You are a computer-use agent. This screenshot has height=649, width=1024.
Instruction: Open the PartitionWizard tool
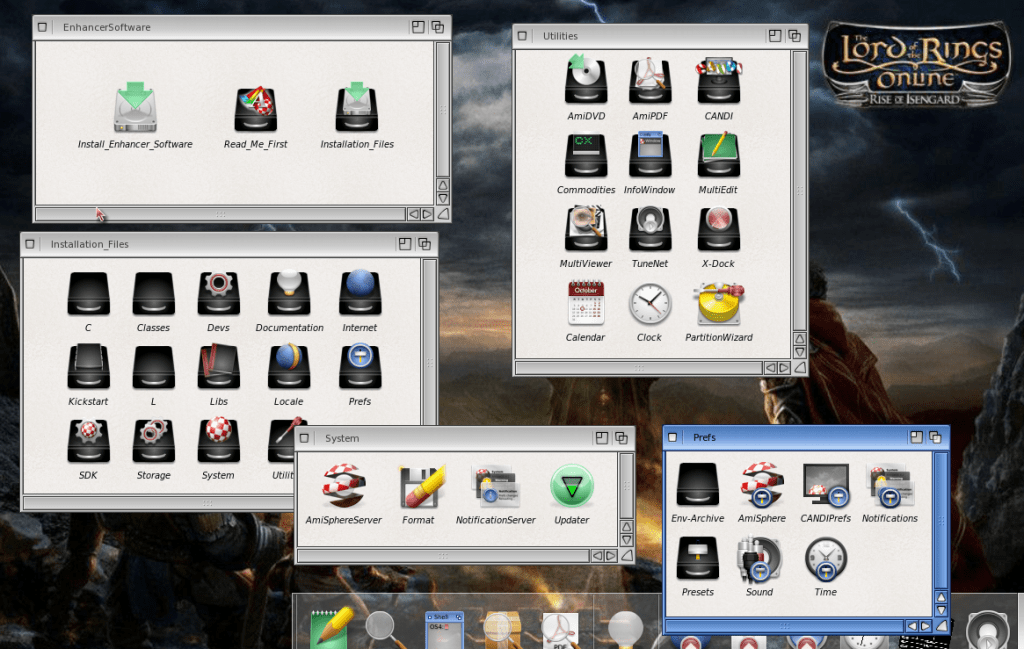coord(718,303)
